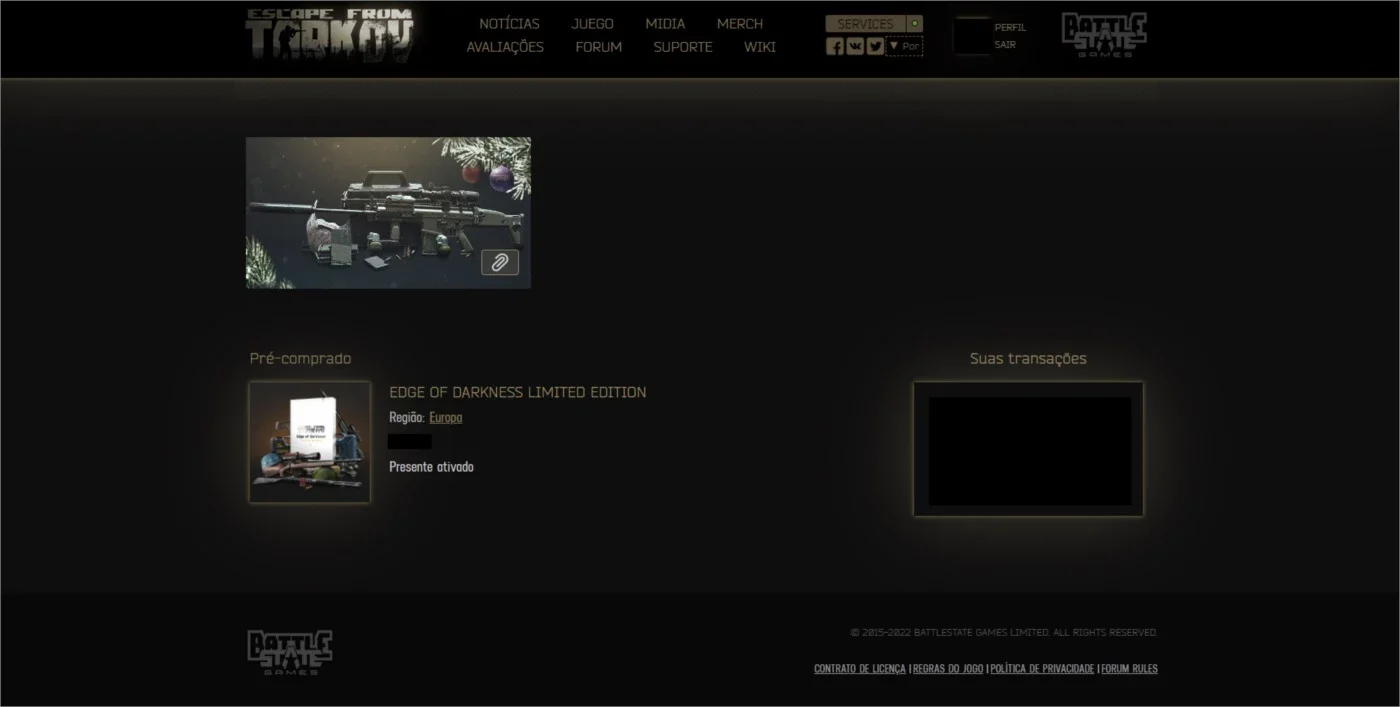The width and height of the screenshot is (1400, 707).
Task: Click the EDGE OF DARKNESS LIMITED EDITION title
Action: point(518,392)
